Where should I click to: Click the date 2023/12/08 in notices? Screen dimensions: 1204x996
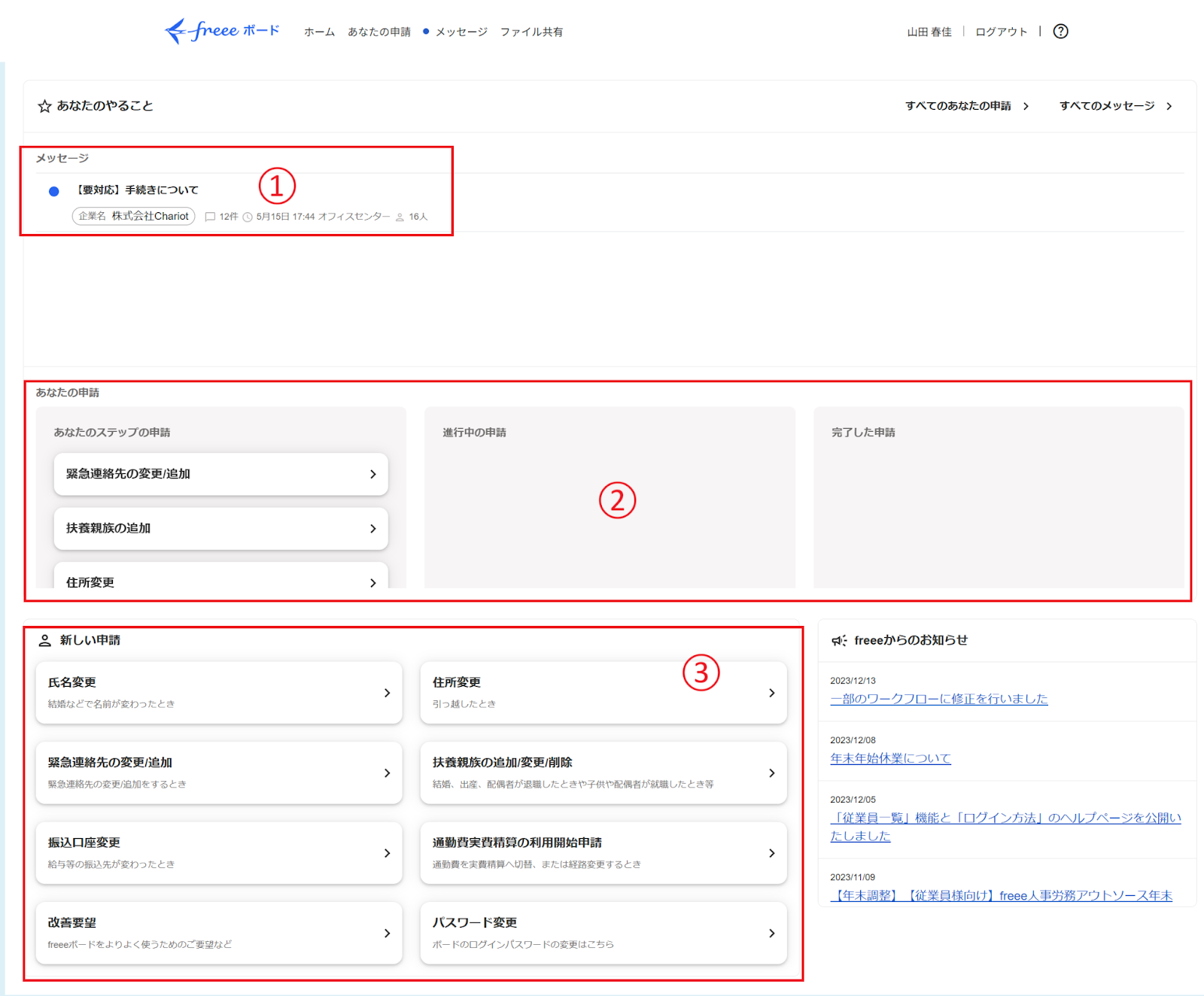pyautogui.click(x=853, y=740)
